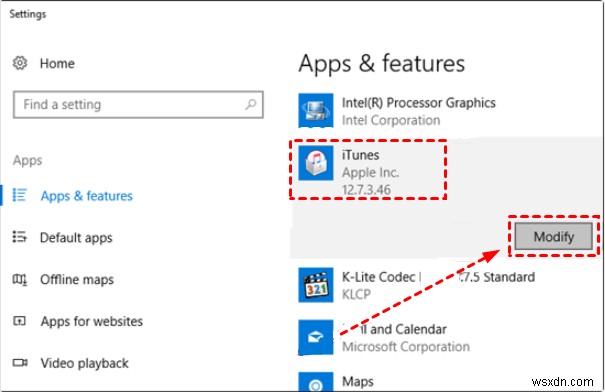The image size is (605, 392).
Task: Click the Video playback camera icon
Action: (20, 363)
